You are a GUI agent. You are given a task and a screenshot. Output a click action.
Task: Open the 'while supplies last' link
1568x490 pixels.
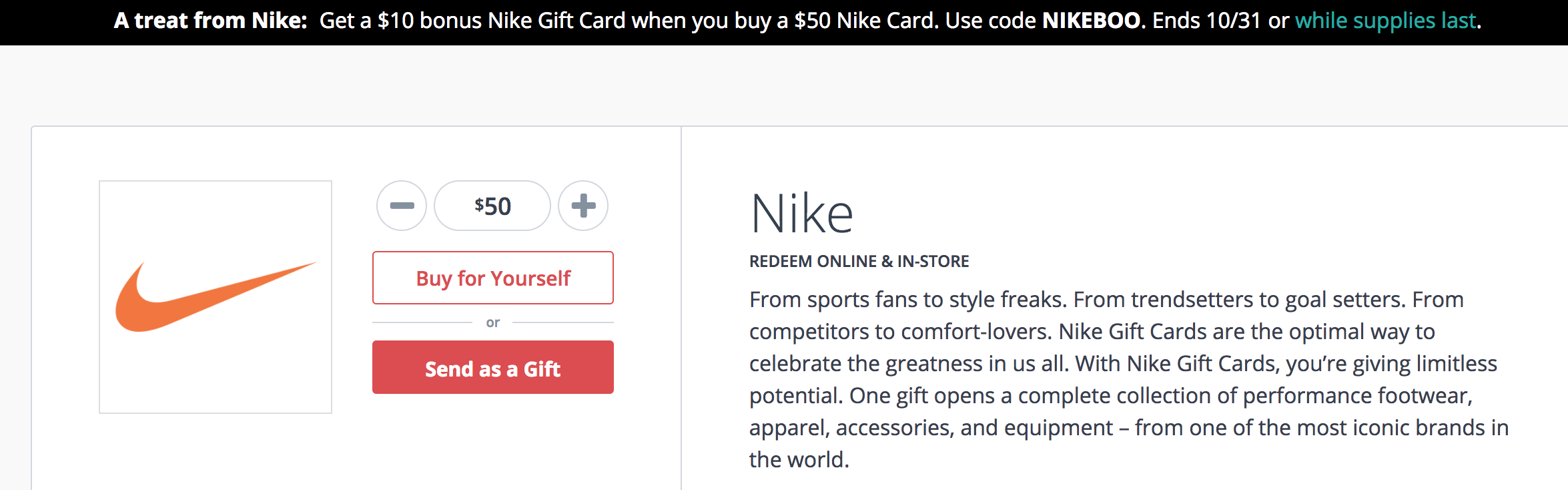(1385, 21)
